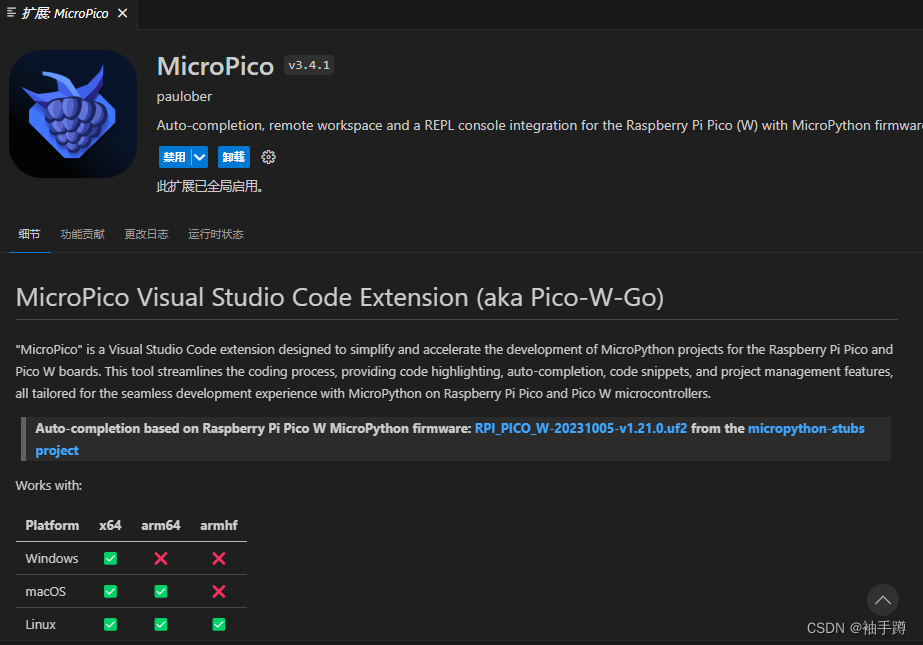Open the extension settings gear icon
Image resolution: width=923 pixels, height=645 pixels.
click(266, 157)
